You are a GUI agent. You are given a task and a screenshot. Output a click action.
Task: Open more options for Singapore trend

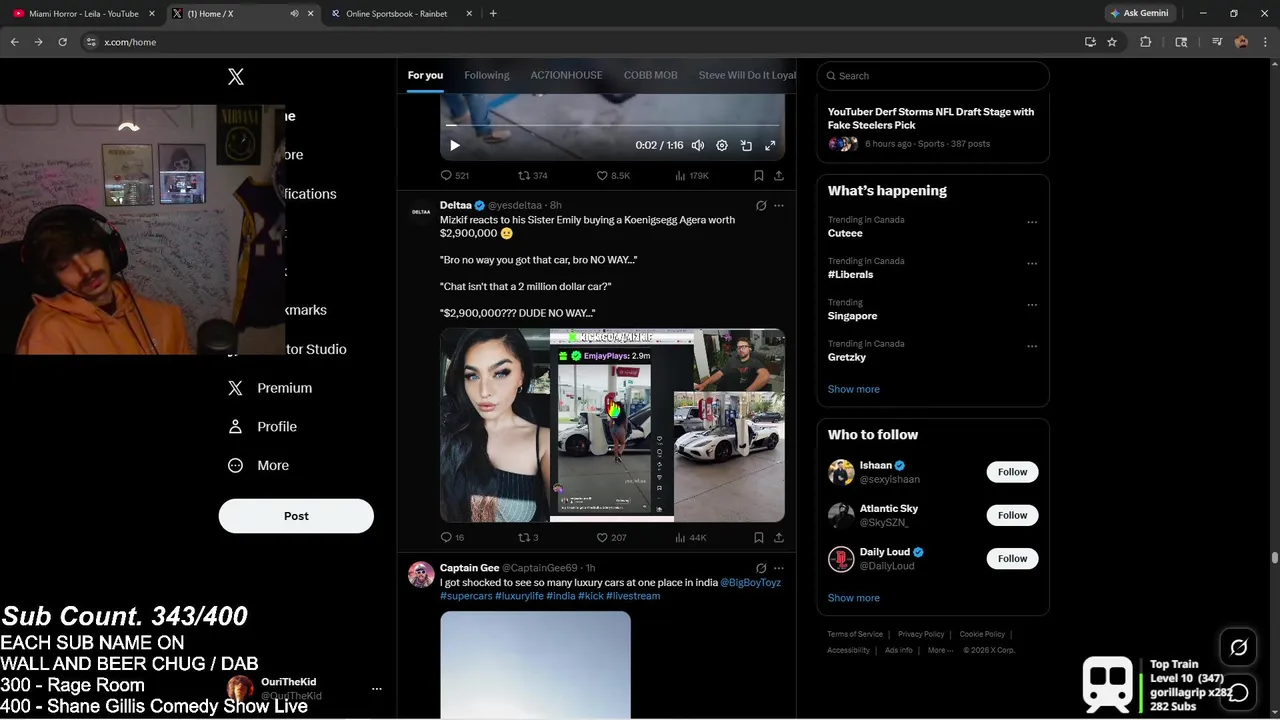pos(1032,304)
